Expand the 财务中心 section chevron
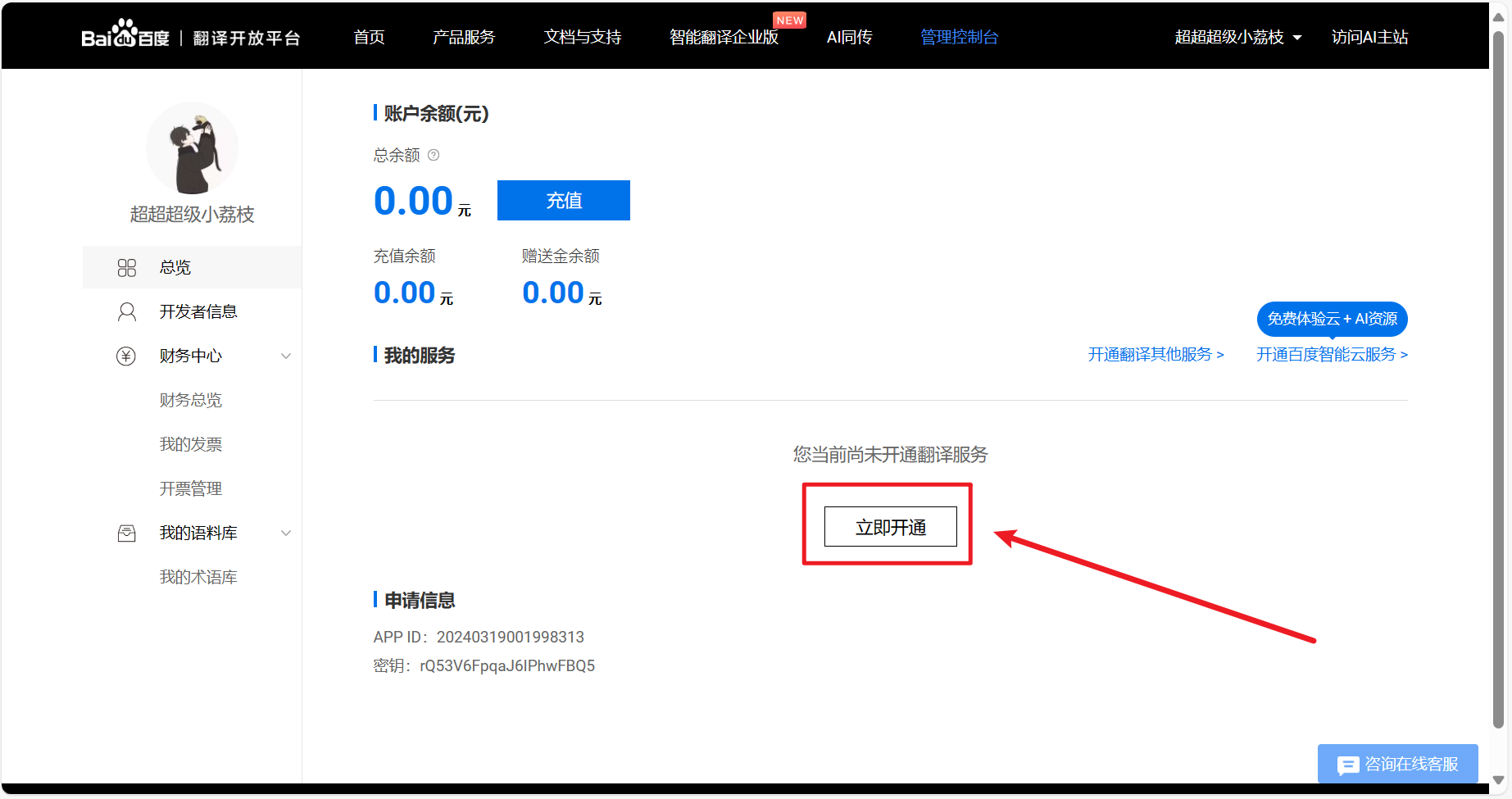 [x=286, y=356]
